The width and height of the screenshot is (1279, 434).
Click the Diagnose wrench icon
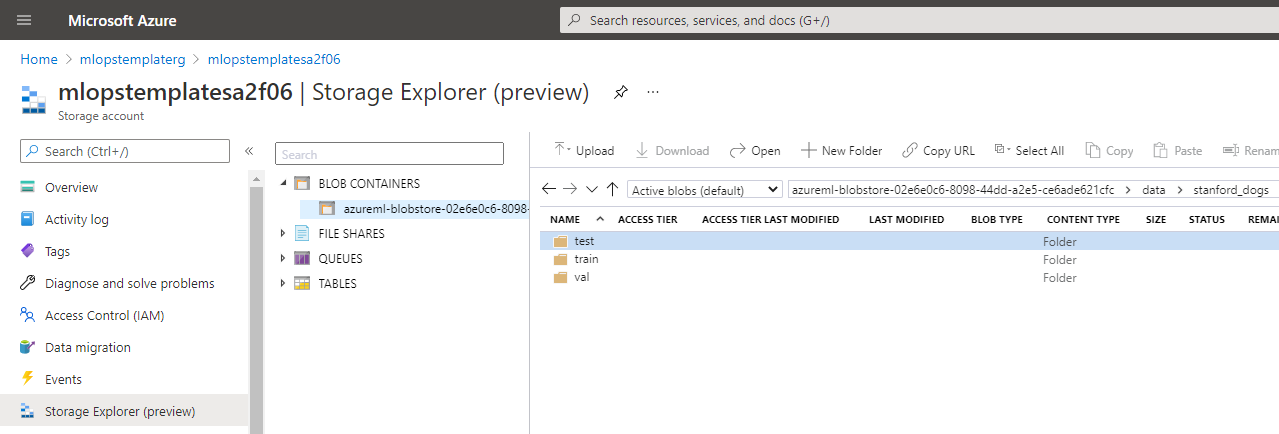27,283
